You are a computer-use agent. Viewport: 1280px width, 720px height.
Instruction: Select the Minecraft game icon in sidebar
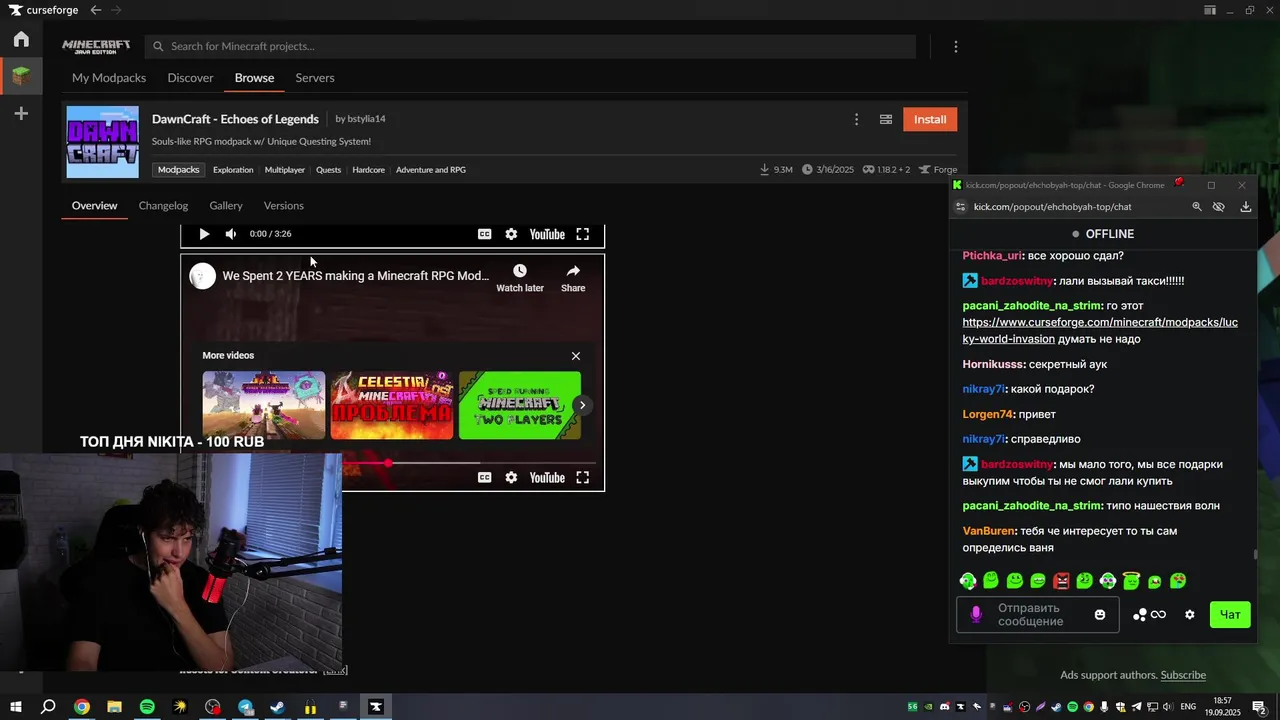tap(21, 76)
